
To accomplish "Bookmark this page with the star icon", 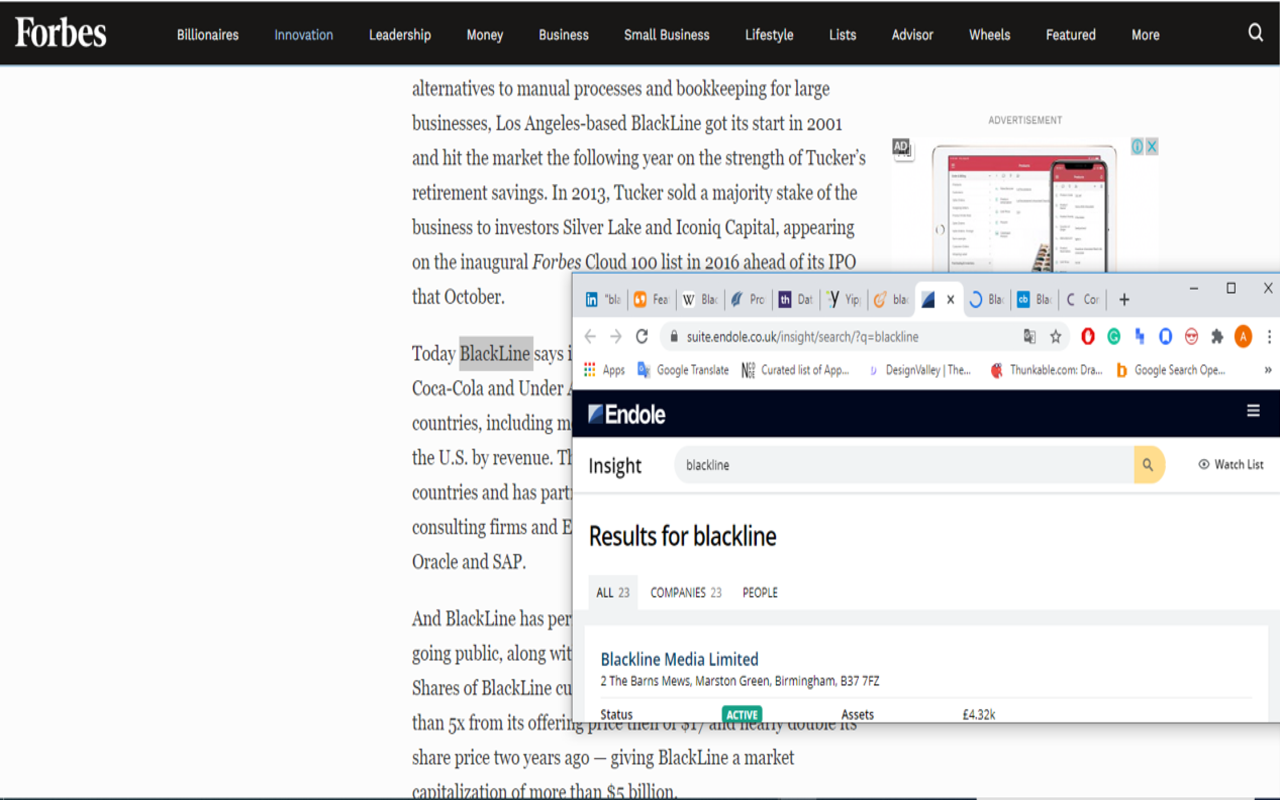I will (x=1055, y=337).
